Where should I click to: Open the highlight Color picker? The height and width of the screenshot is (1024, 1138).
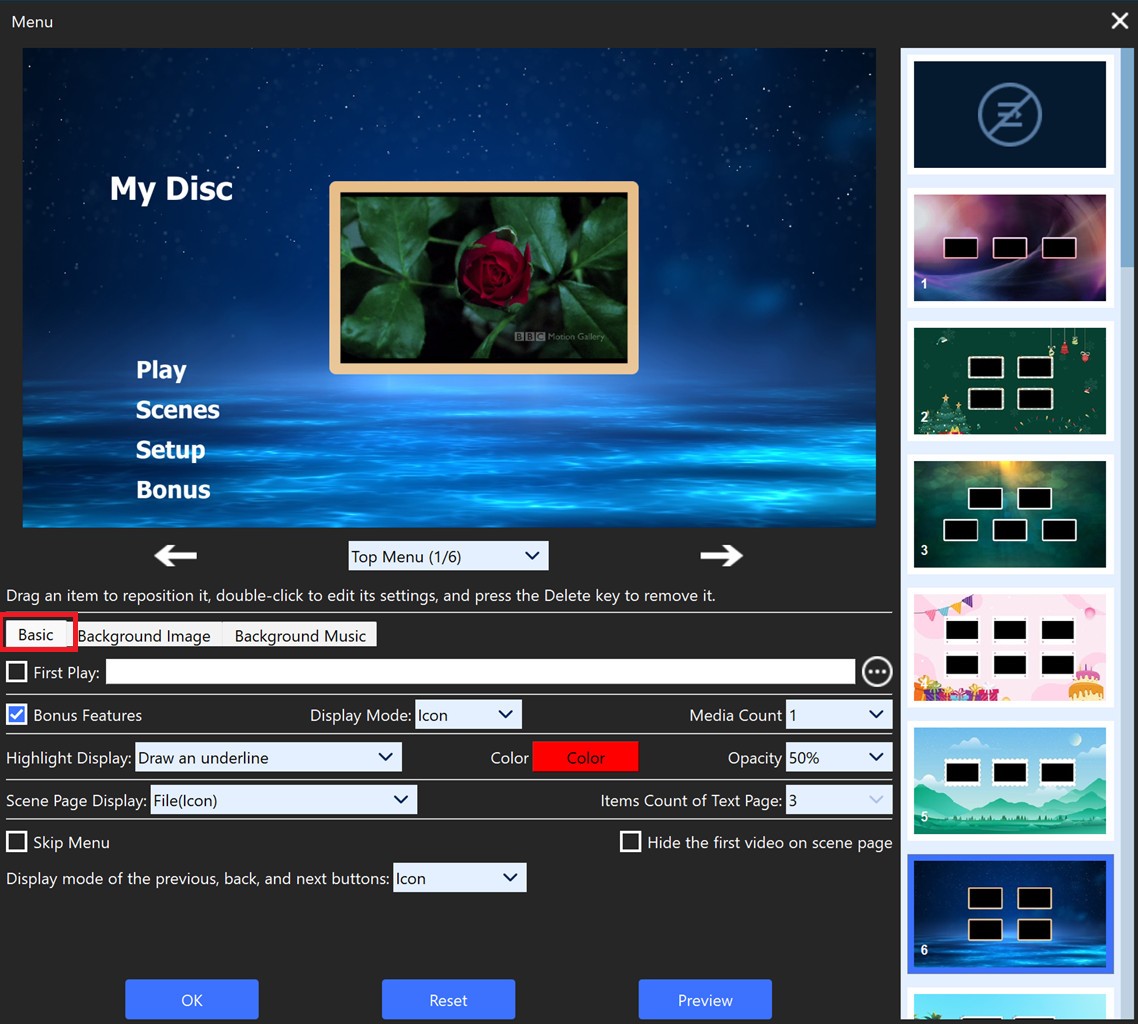click(x=585, y=757)
